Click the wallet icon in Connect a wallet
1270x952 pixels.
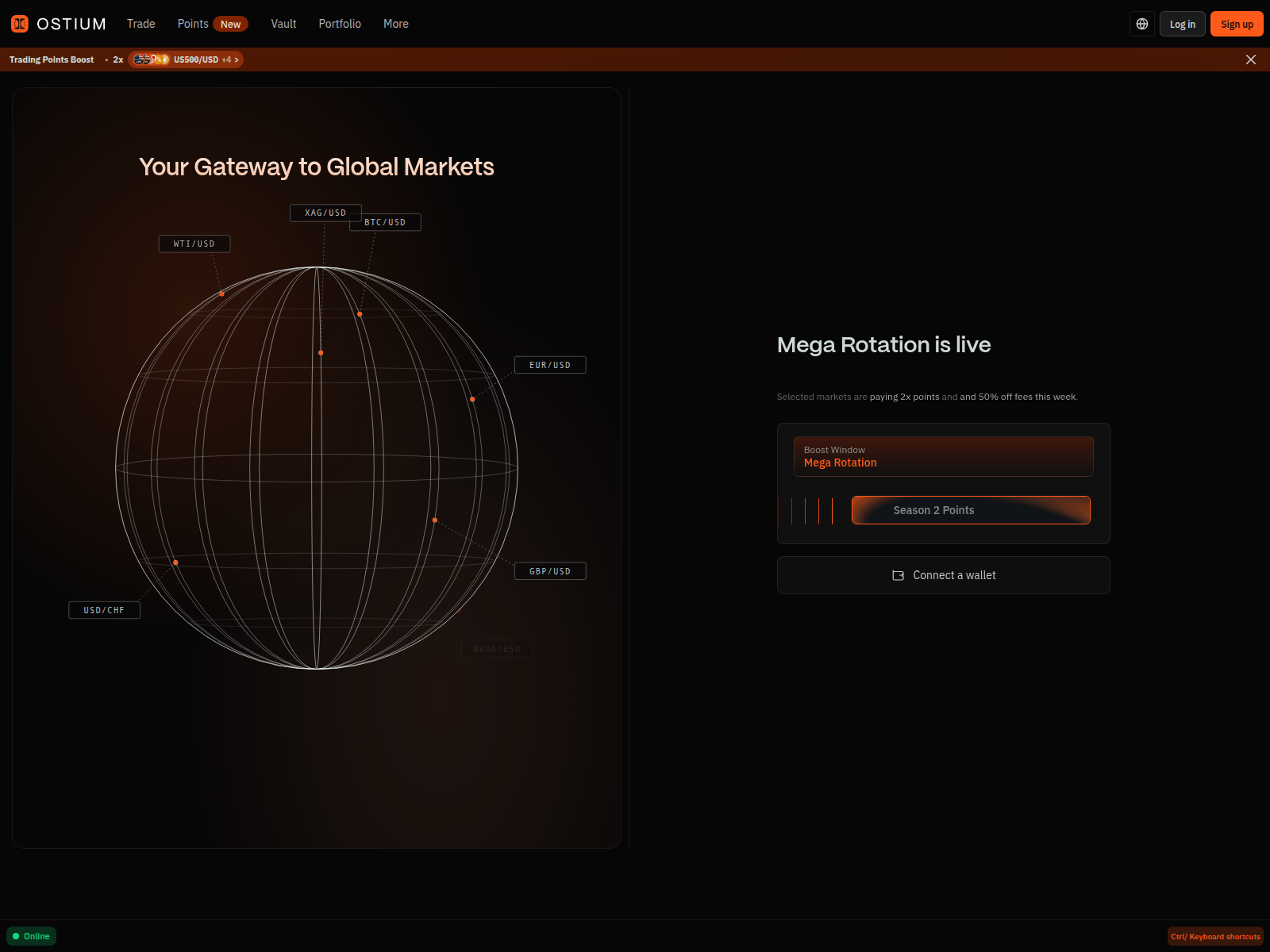899,575
